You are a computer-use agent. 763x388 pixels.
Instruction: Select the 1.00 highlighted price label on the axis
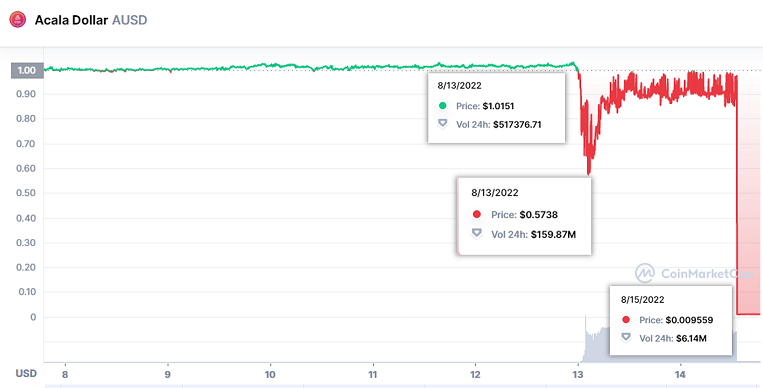point(27,71)
